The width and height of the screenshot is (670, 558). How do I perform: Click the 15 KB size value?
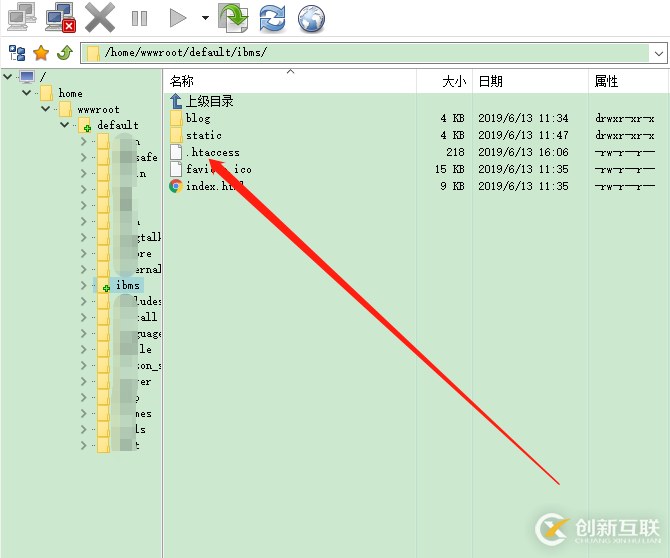coord(450,170)
